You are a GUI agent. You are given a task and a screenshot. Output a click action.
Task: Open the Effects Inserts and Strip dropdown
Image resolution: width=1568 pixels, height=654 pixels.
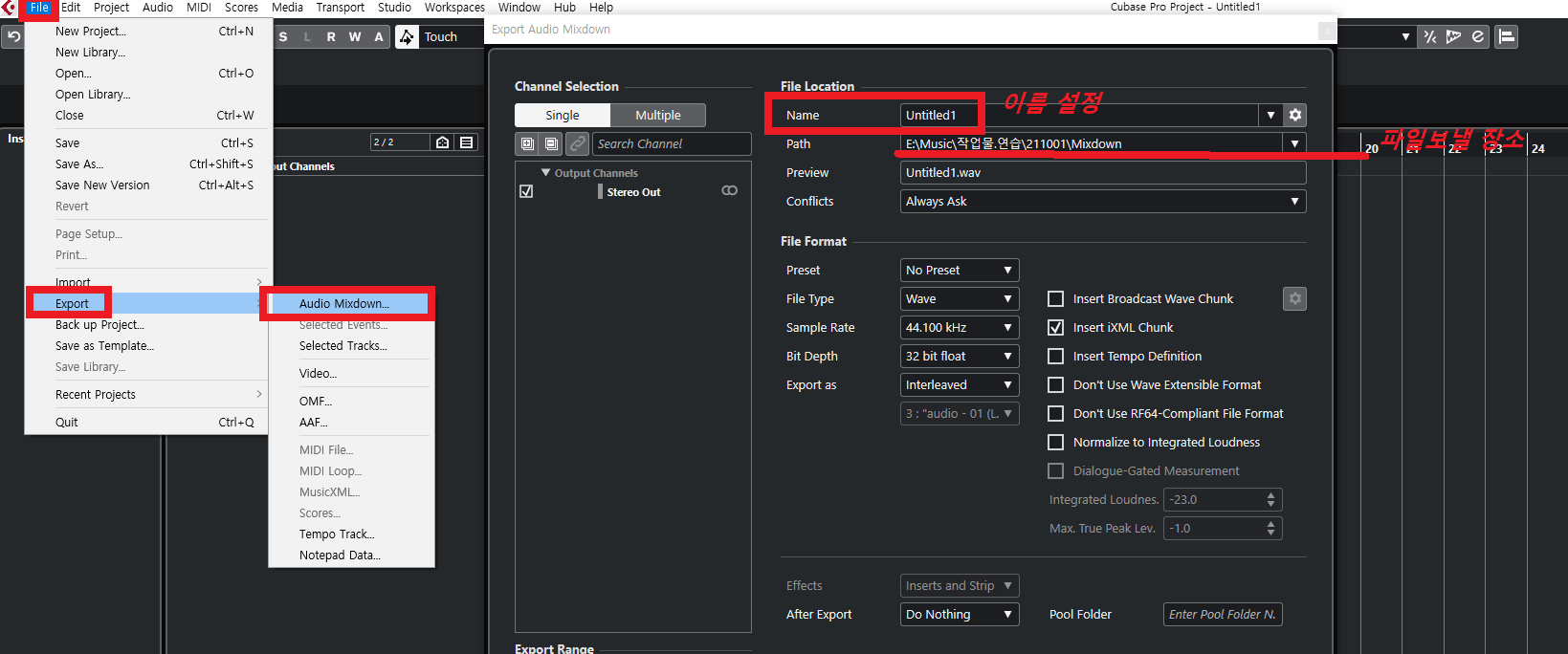(x=960, y=585)
